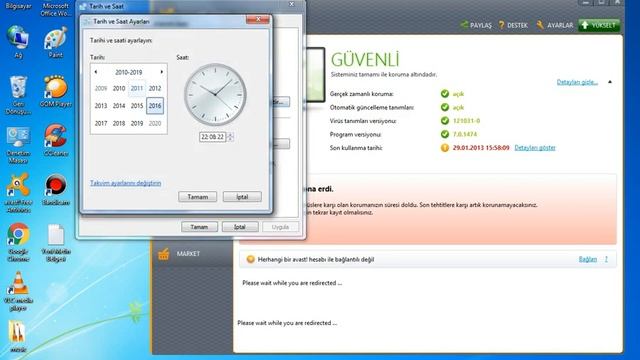Go to previous decade in calendar
This screenshot has width=640, height=360.
[96, 72]
